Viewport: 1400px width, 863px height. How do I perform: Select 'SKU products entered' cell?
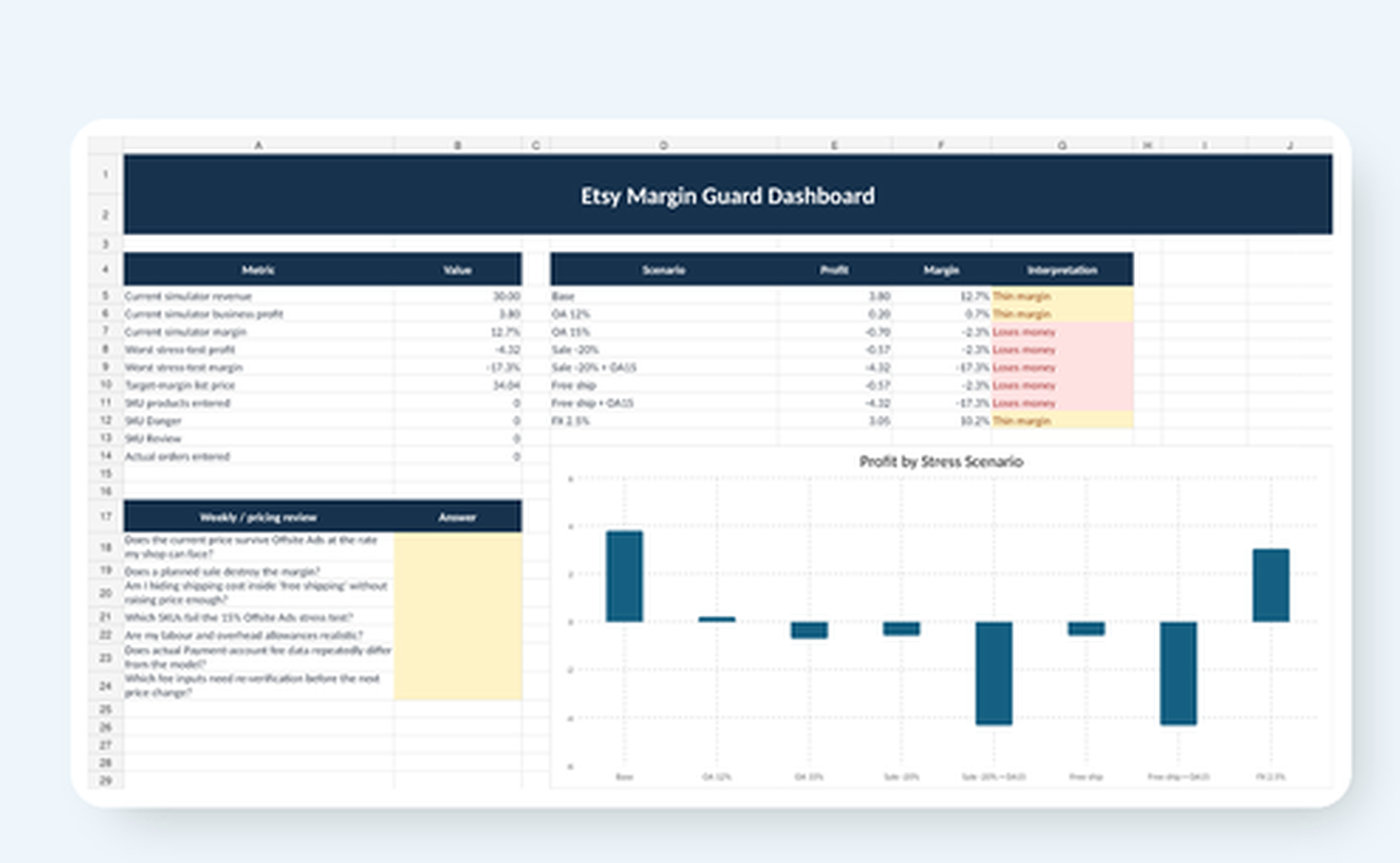click(258, 403)
